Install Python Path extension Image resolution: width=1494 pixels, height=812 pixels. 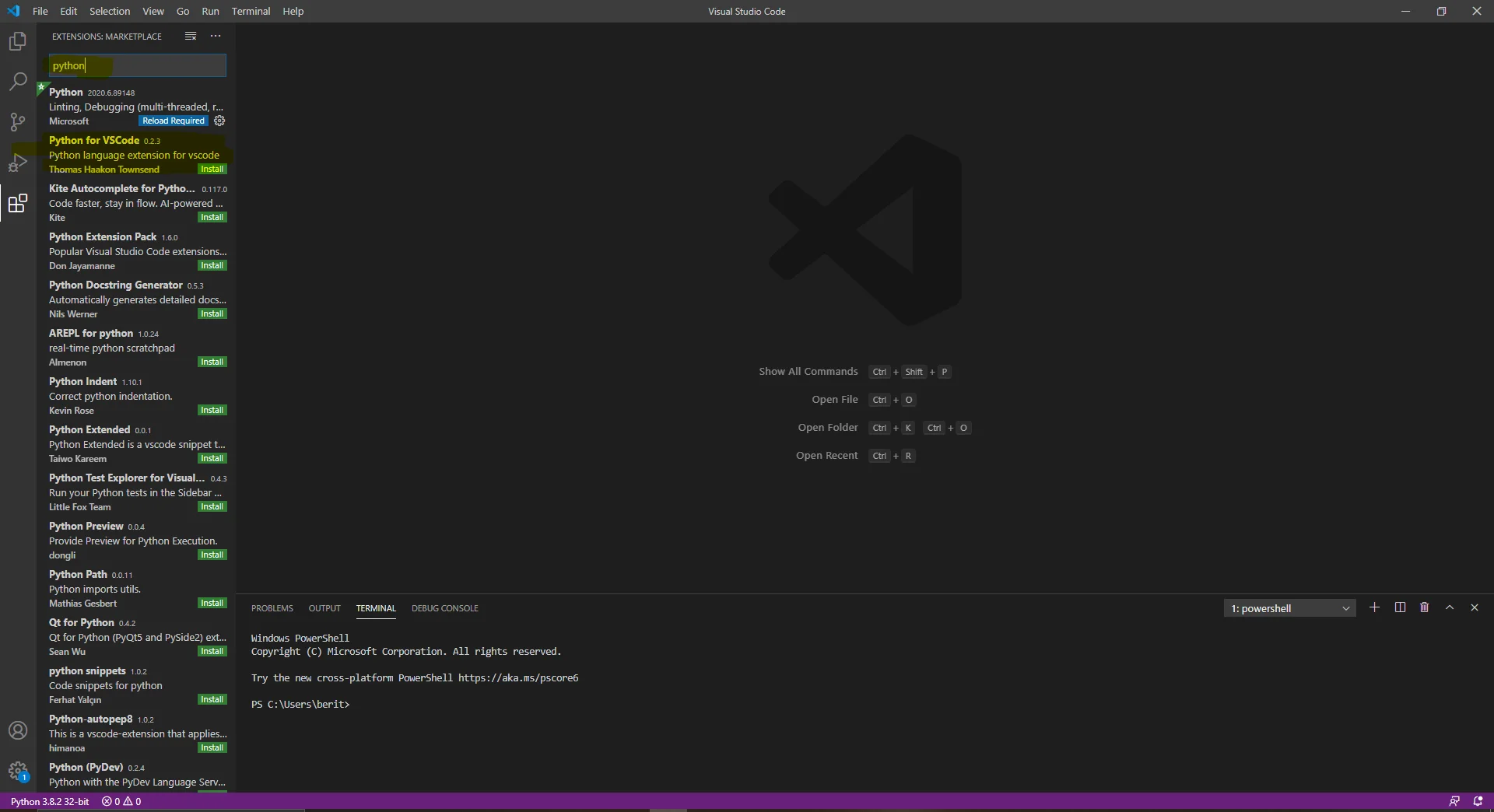pyautogui.click(x=212, y=603)
